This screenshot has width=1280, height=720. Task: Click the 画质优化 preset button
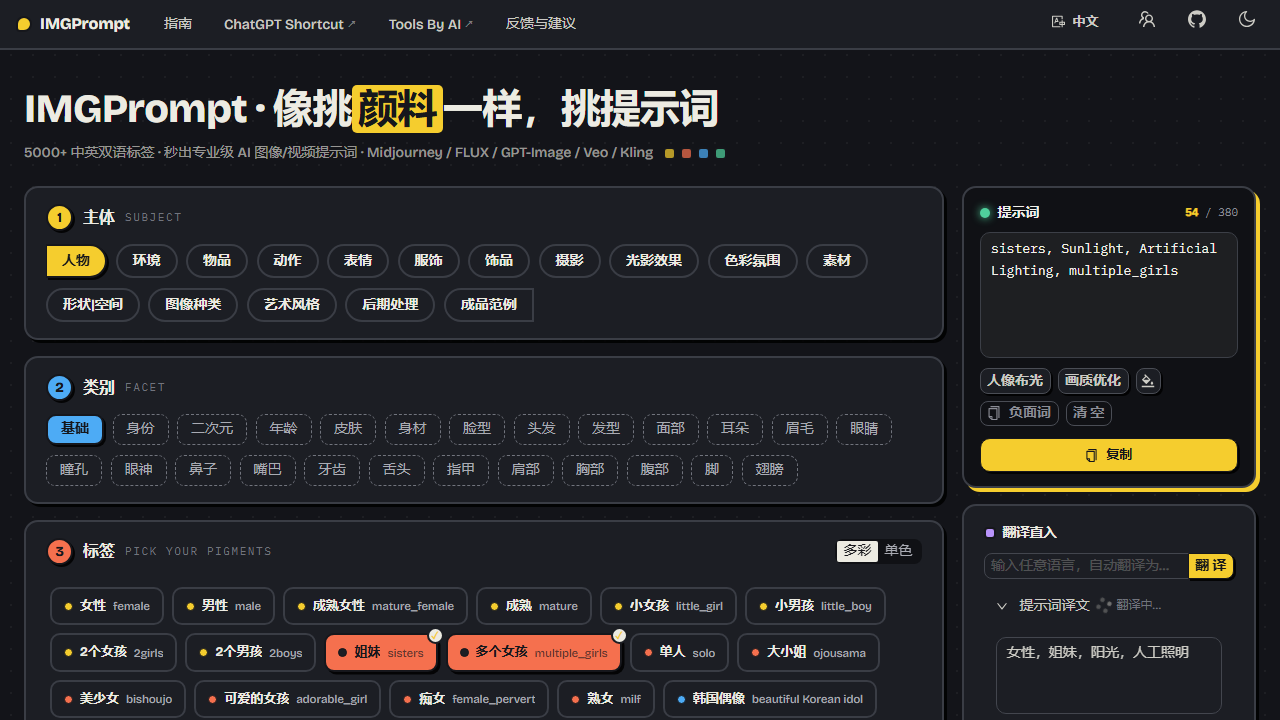(1093, 381)
